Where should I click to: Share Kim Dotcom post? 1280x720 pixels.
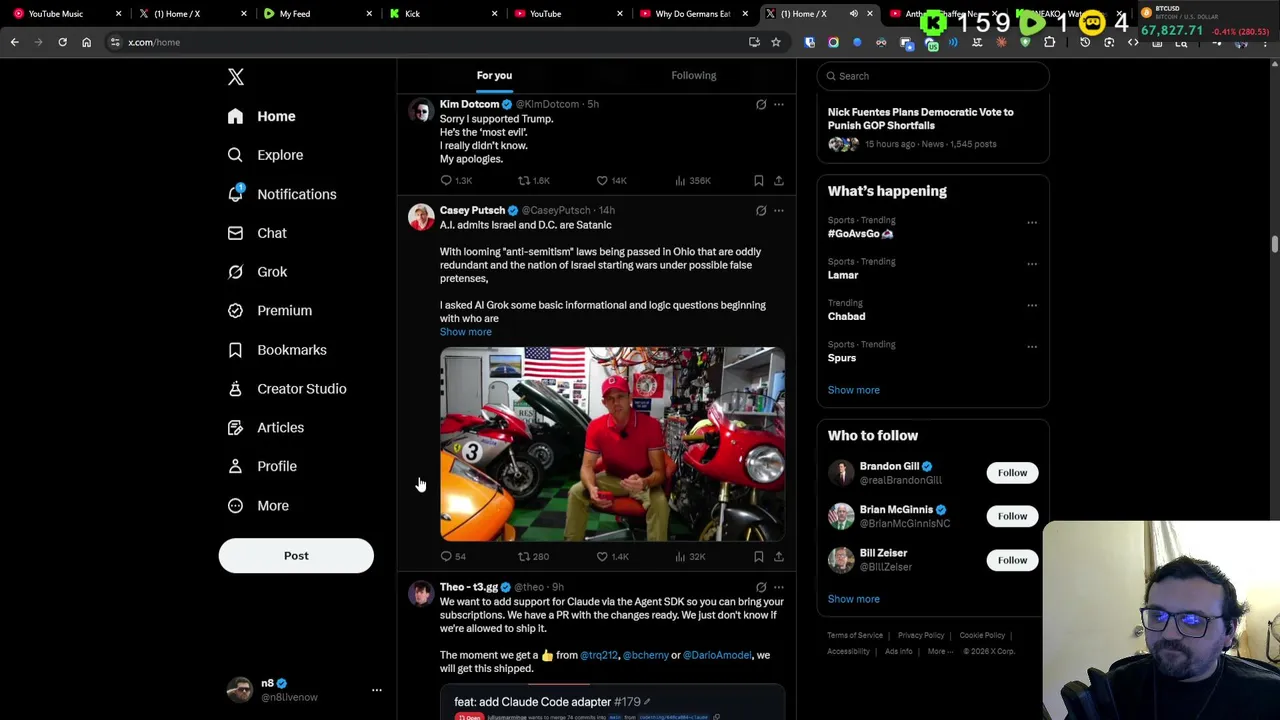(778, 181)
